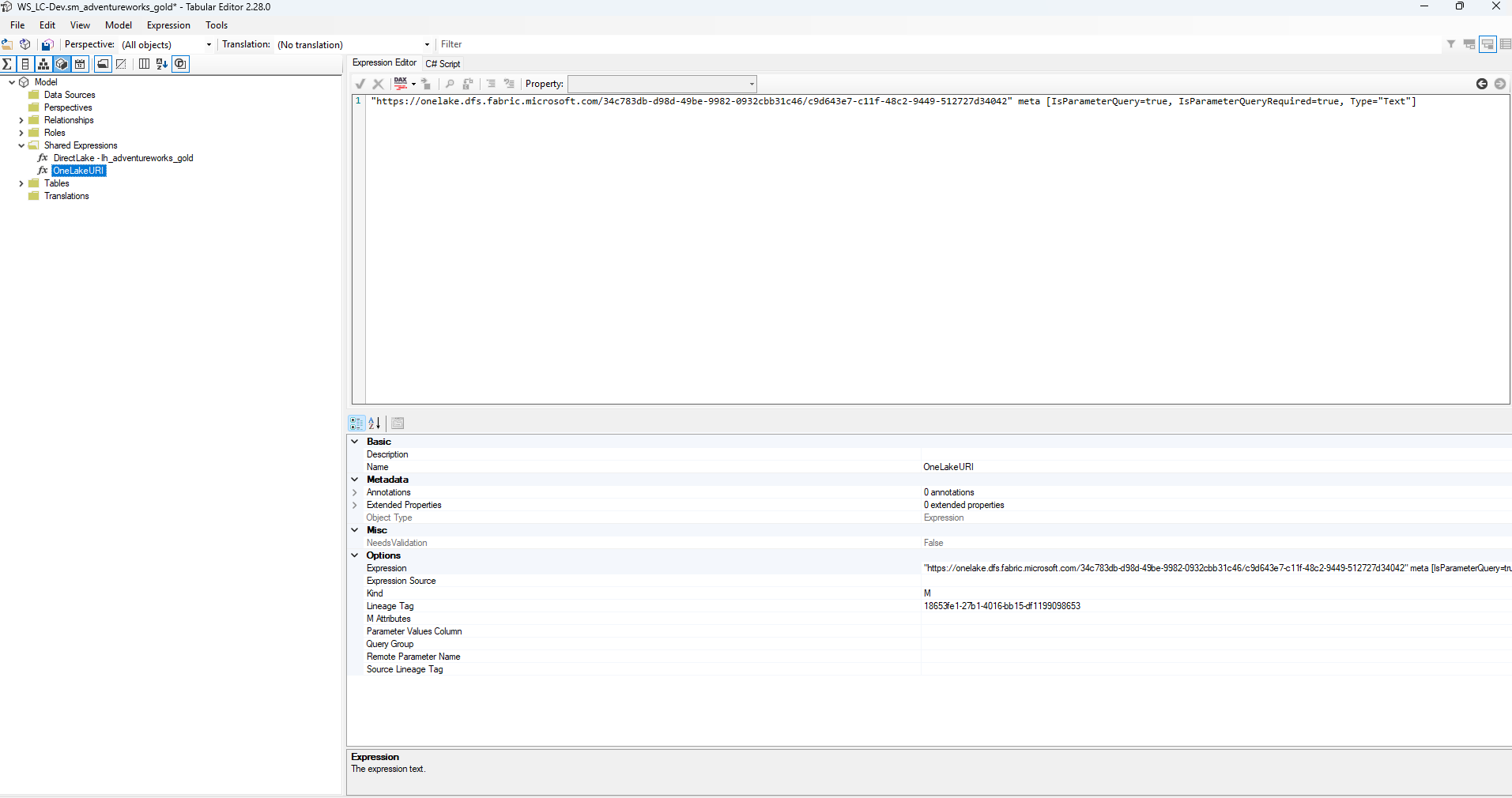Screen dimensions: 1512x798
Task: Open the Model menu
Action: (119, 25)
